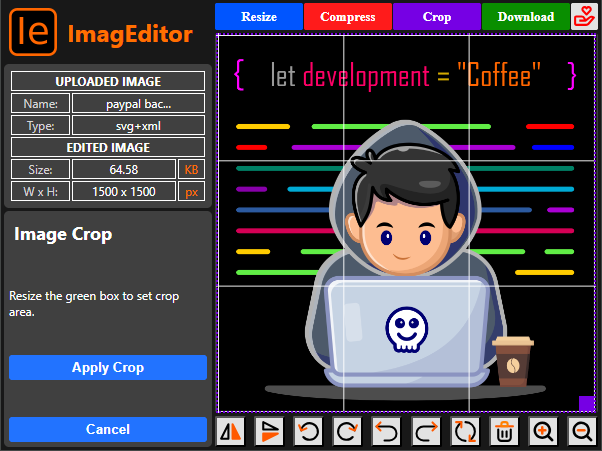Zoom out with the magnifier minus icon

point(583,431)
